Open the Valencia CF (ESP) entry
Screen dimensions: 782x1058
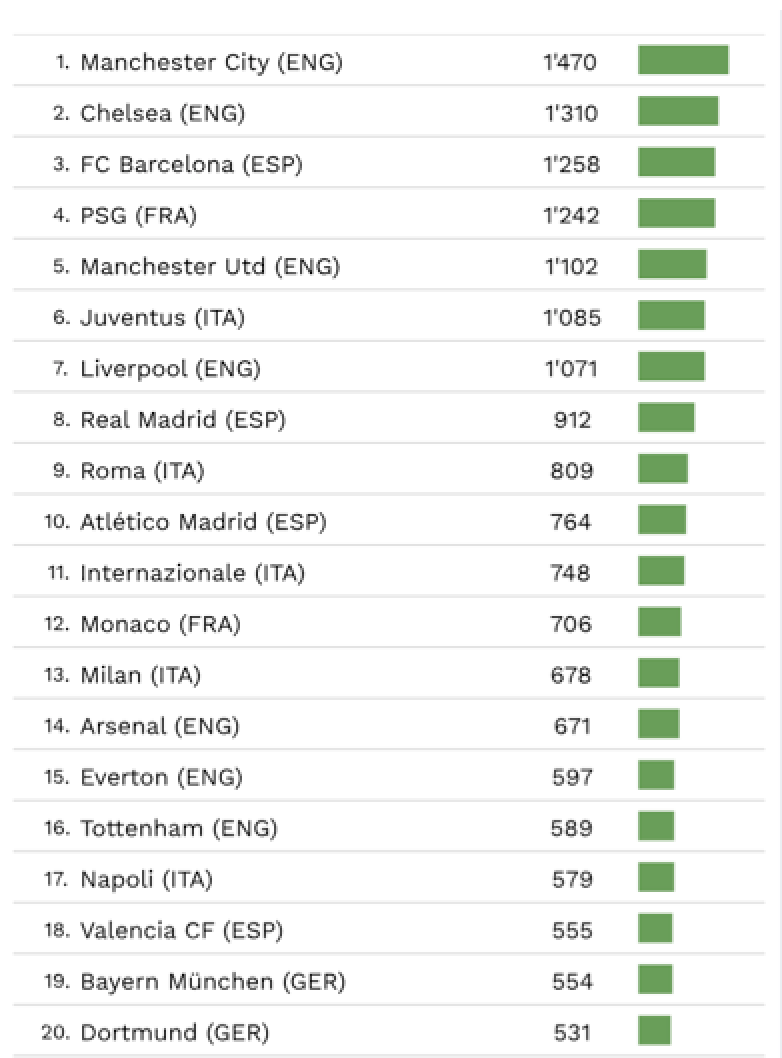point(389,928)
